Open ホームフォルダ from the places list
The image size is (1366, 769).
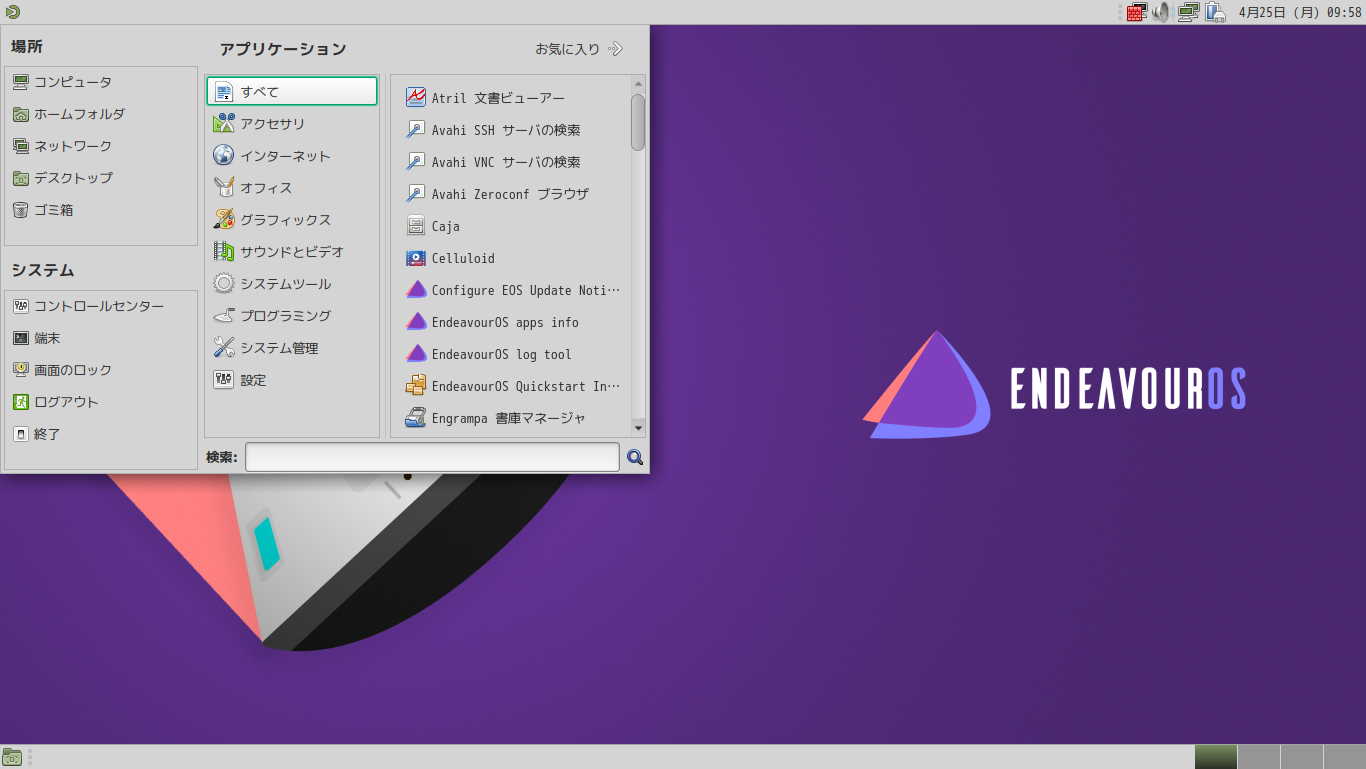click(x=101, y=114)
